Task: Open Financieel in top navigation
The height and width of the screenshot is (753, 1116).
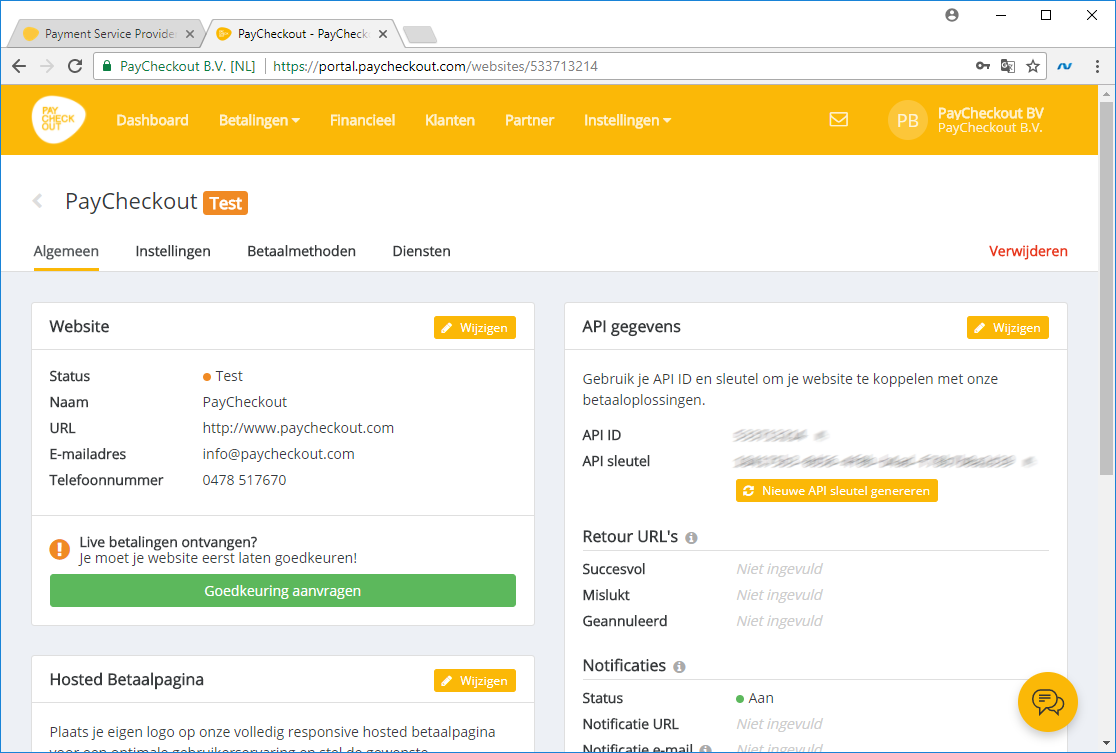Action: (362, 120)
